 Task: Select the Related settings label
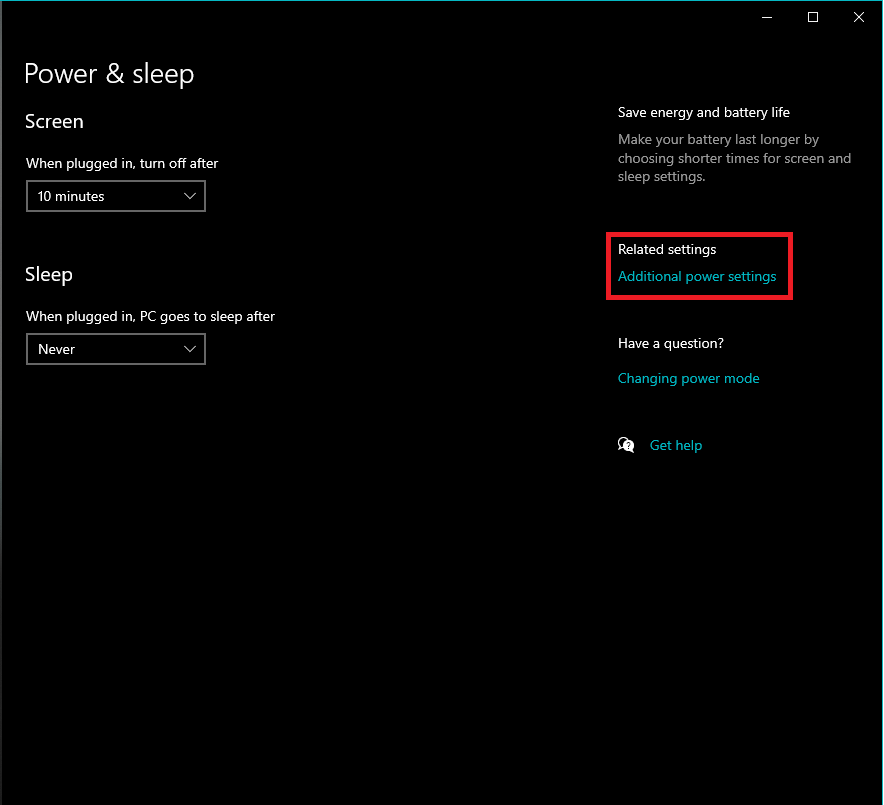666,249
